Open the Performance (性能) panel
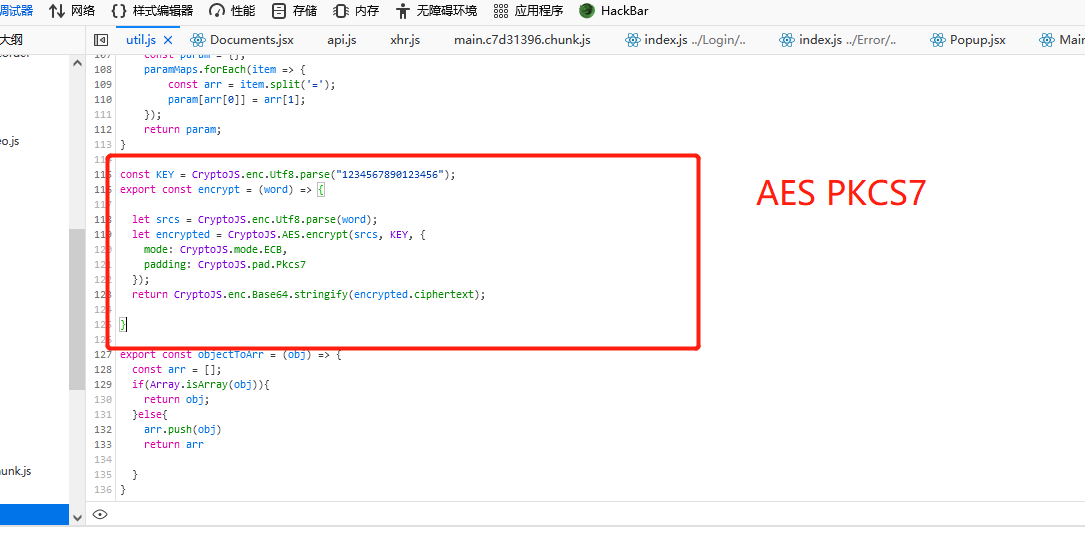 click(x=232, y=11)
